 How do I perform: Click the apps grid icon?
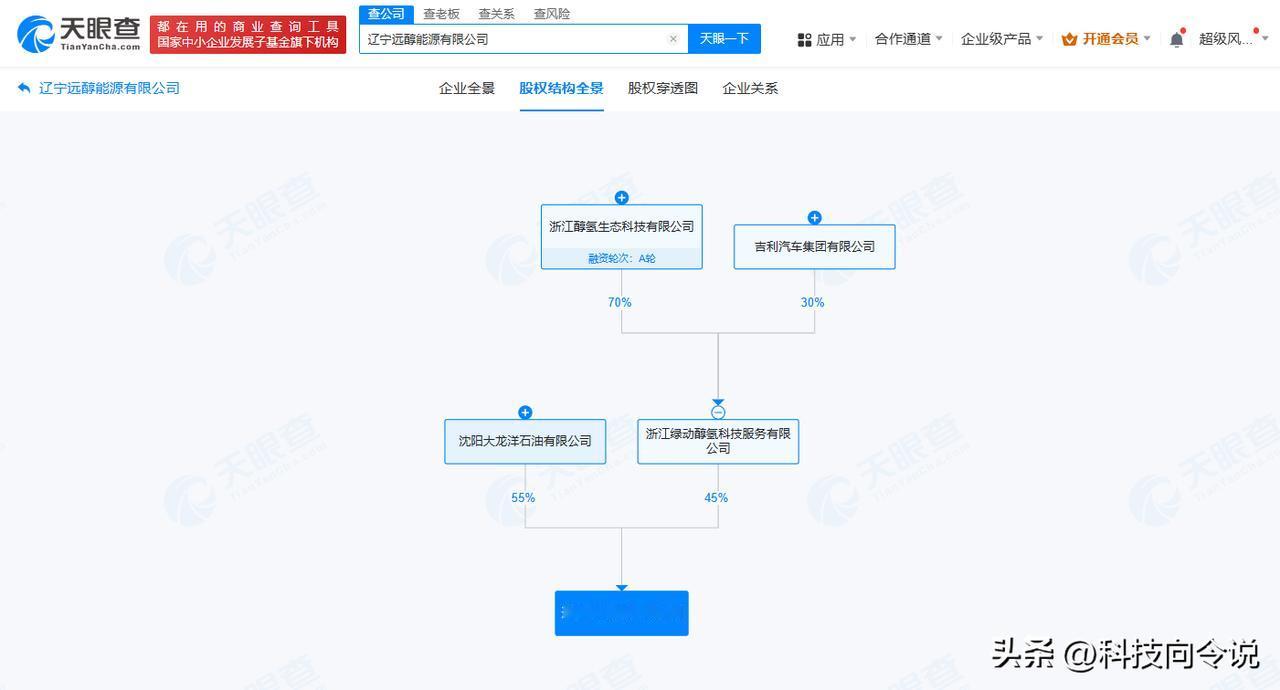tap(804, 40)
